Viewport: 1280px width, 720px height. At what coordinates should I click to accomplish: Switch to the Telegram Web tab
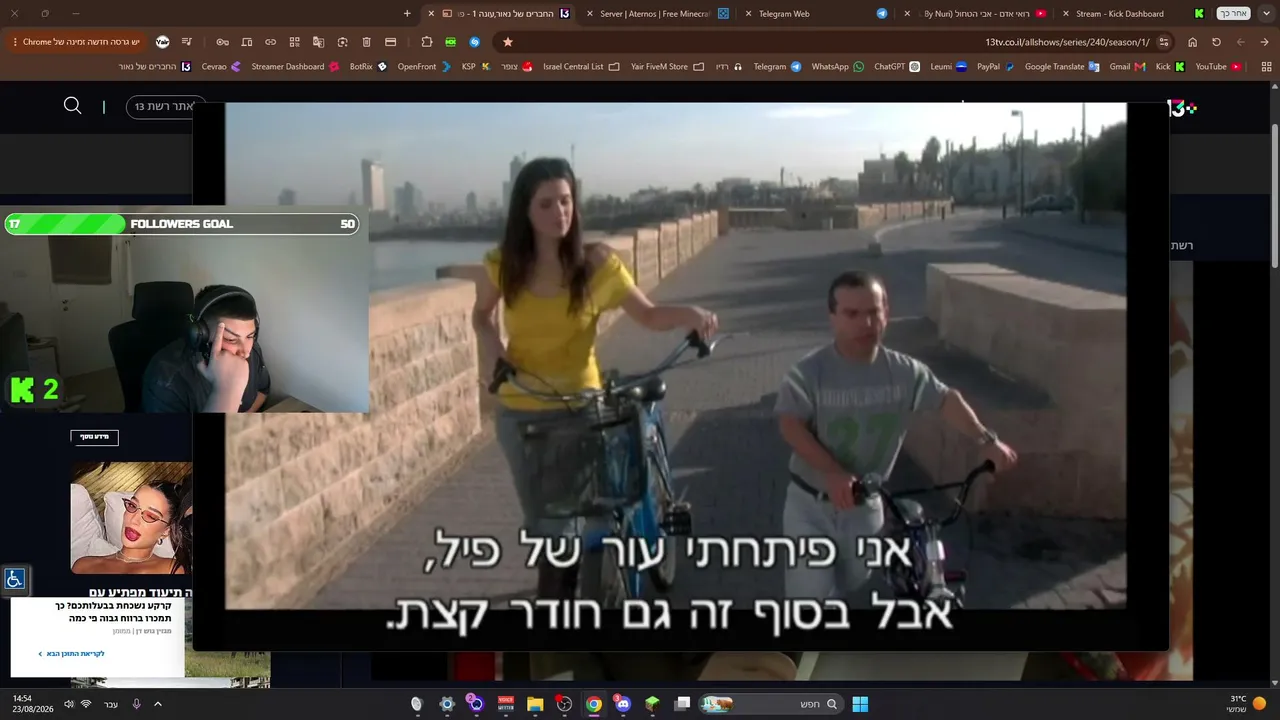click(x=815, y=14)
